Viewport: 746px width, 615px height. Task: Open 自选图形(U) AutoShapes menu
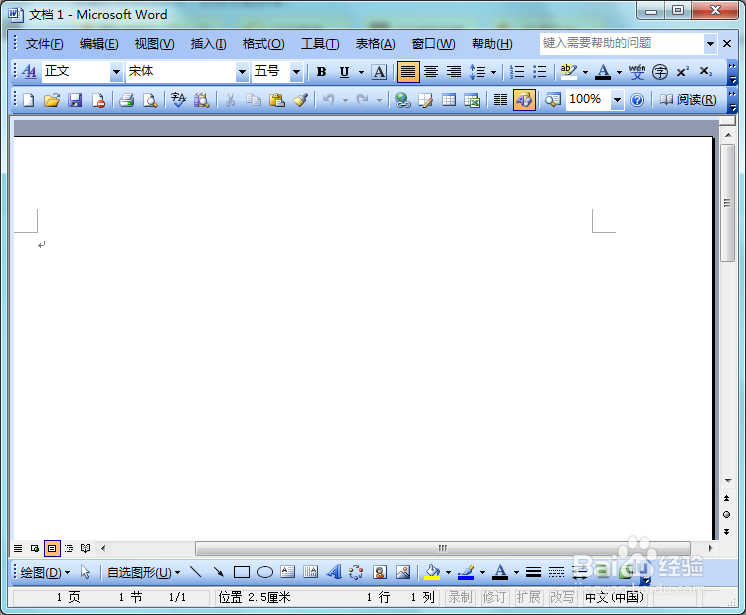[x=143, y=572]
